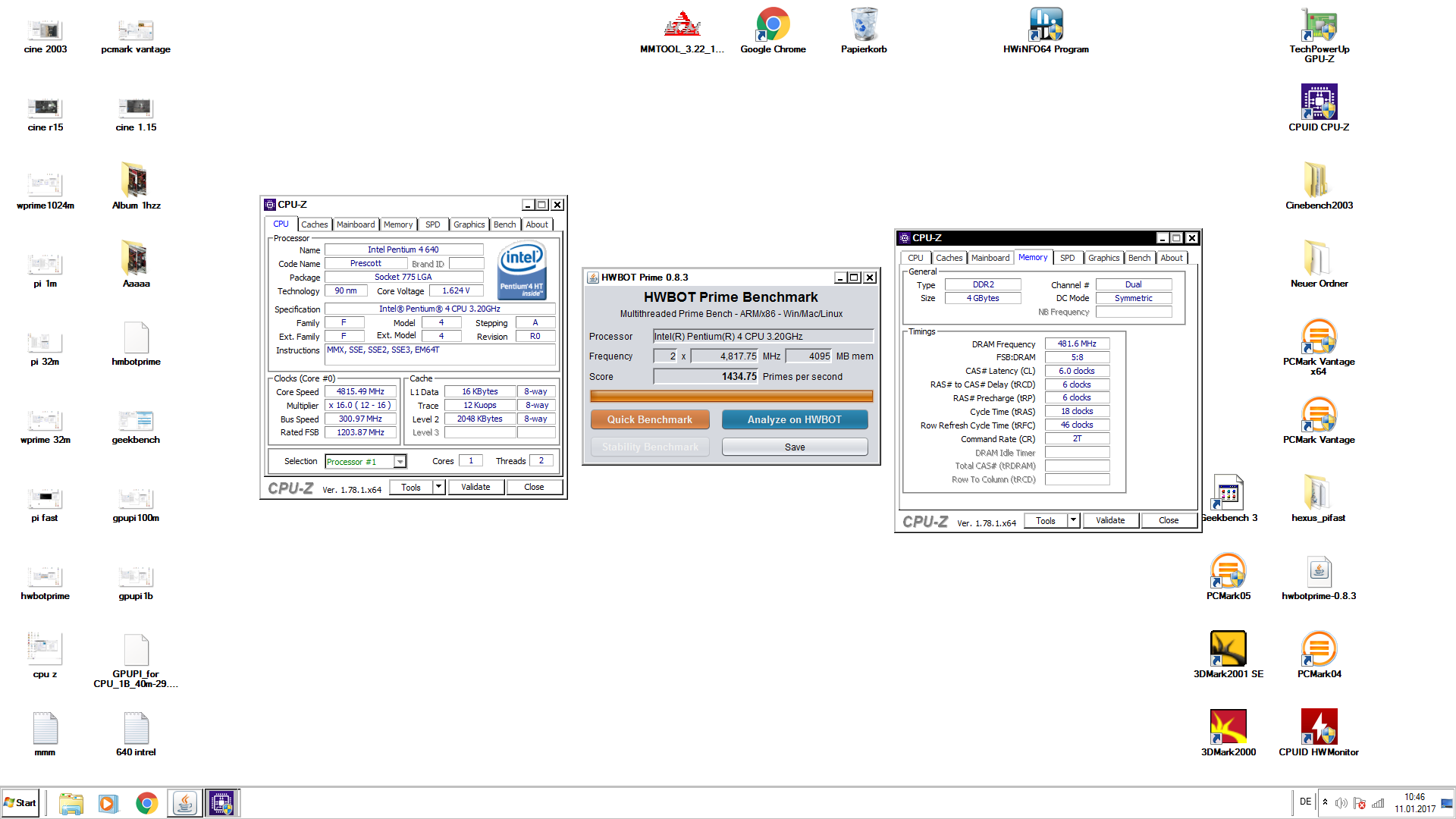
Task: Click the volume icon in system tray
Action: click(1341, 803)
